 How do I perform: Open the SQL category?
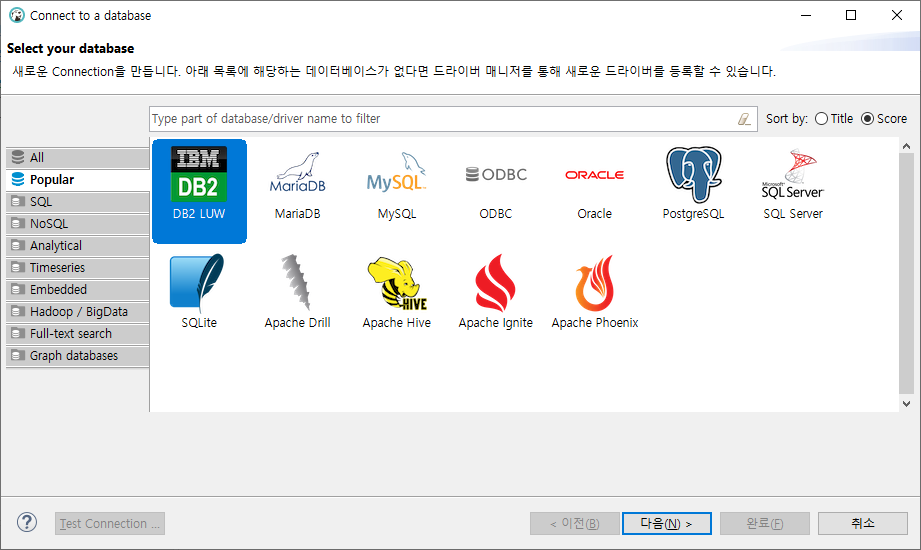[78, 202]
